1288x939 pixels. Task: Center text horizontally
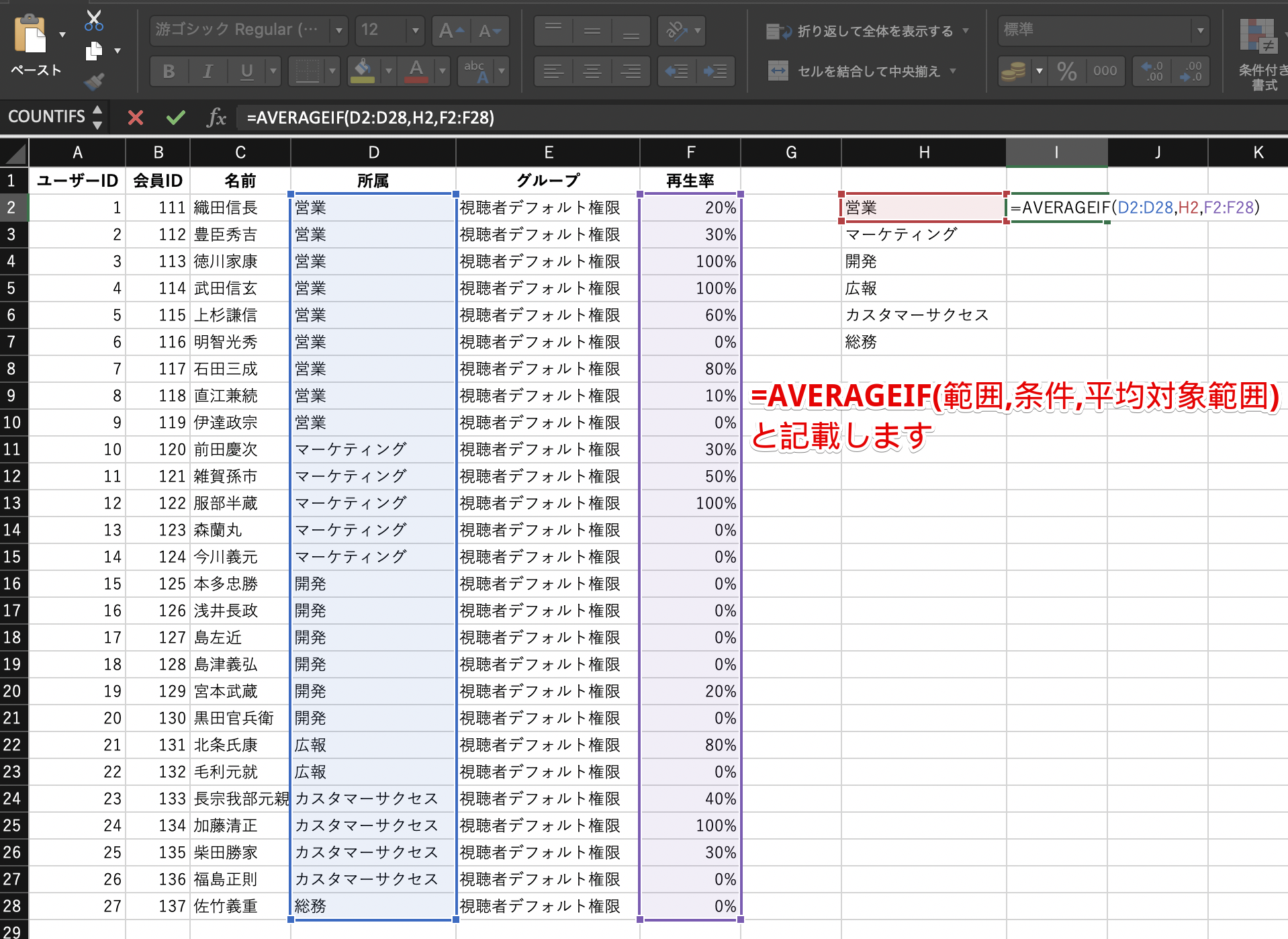pyautogui.click(x=592, y=71)
